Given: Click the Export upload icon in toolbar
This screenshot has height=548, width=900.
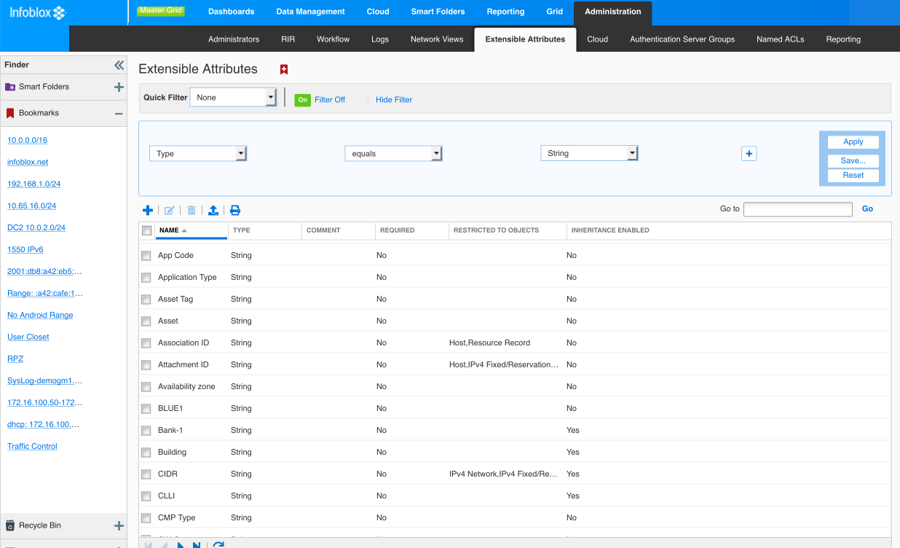Looking at the screenshot, I should pyautogui.click(x=213, y=210).
